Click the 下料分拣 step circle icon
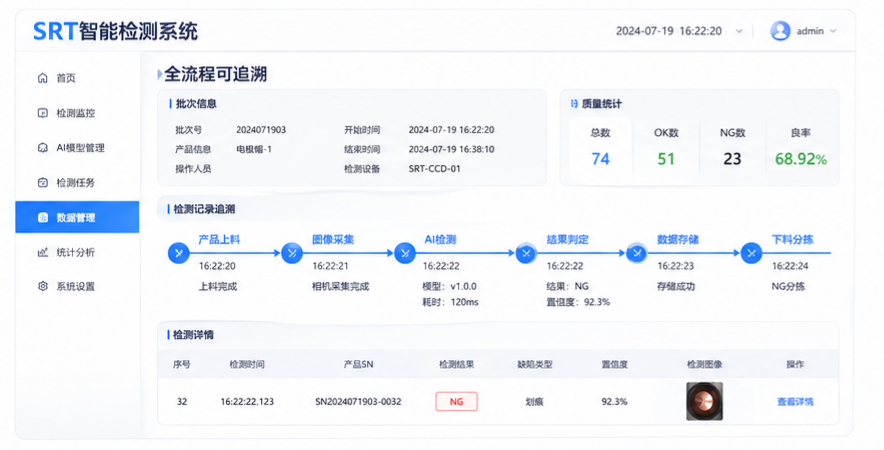 pos(751,253)
